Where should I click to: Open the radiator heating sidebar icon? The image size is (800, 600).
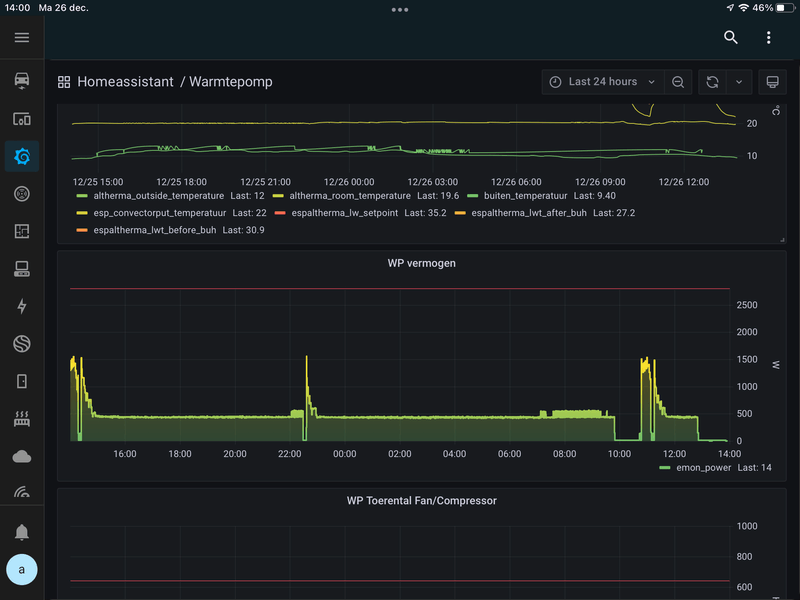tap(22, 420)
